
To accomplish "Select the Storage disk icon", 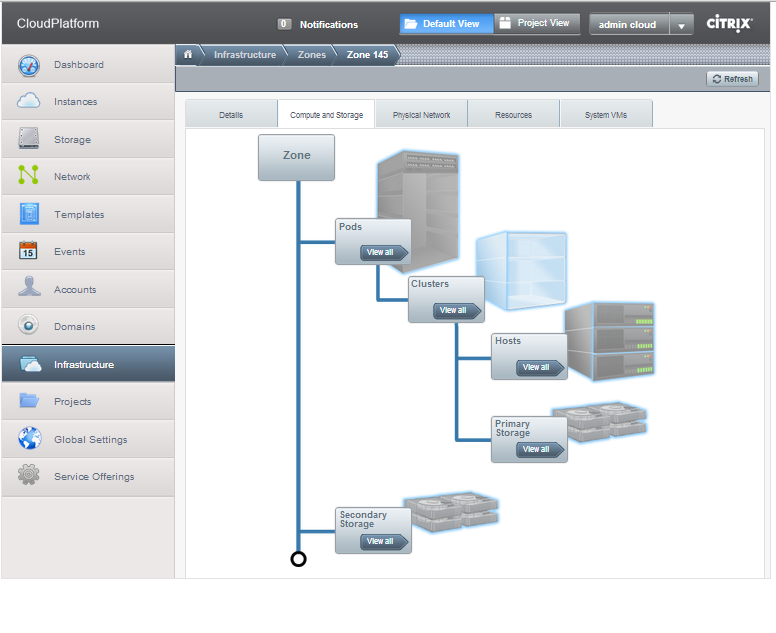I will (x=29, y=140).
